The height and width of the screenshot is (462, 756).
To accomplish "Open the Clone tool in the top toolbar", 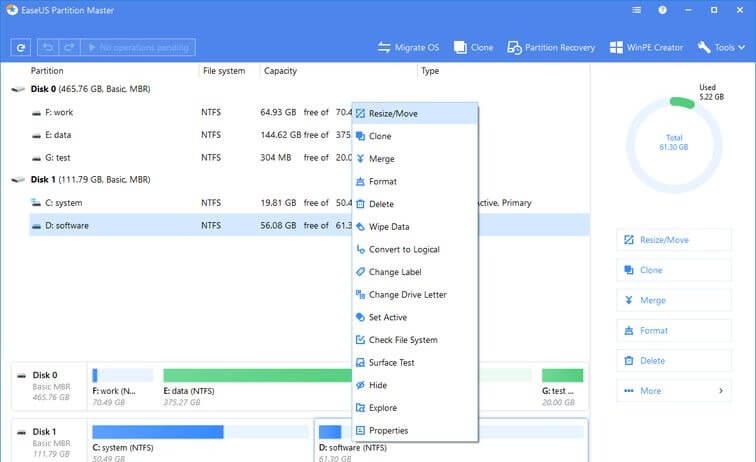I will (473, 47).
